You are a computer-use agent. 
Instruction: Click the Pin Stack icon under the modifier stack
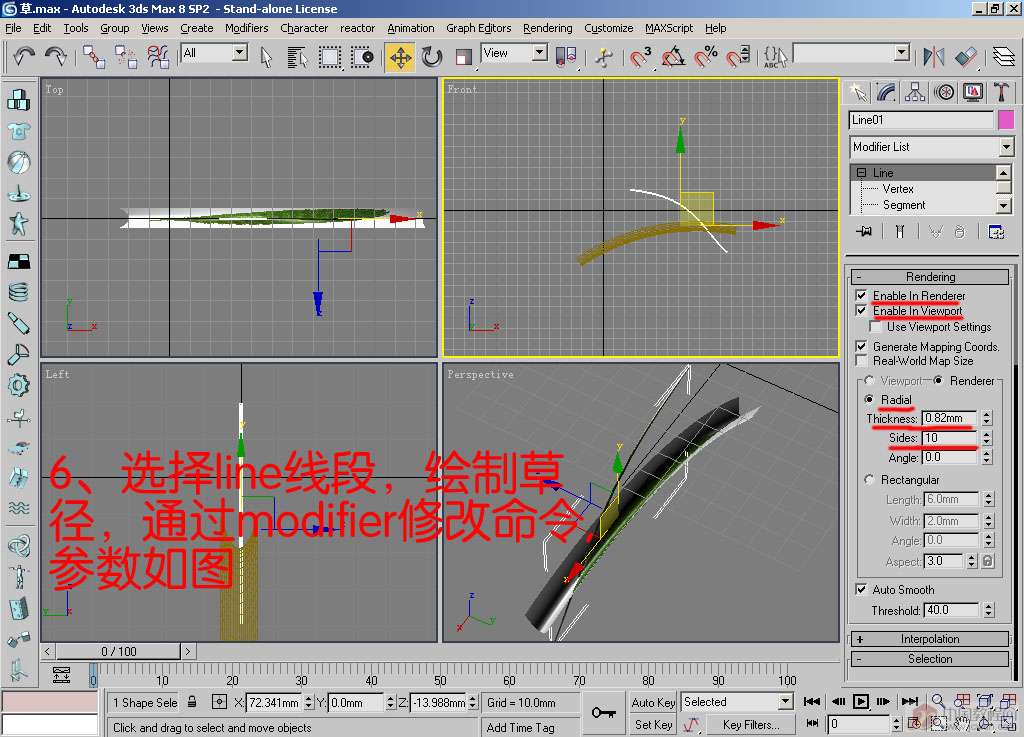[864, 232]
